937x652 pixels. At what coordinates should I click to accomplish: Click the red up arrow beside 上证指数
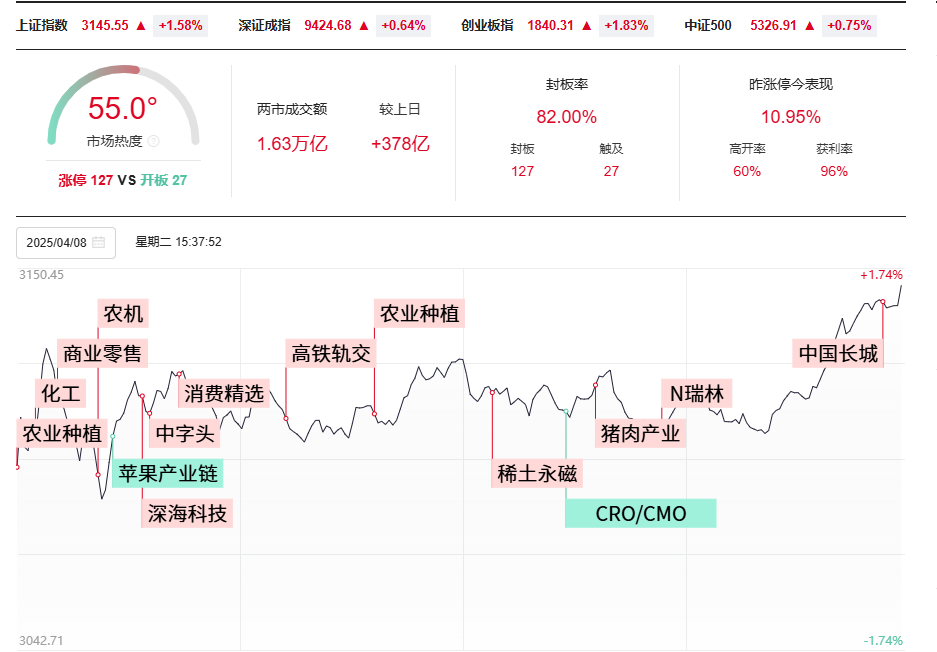point(141,25)
